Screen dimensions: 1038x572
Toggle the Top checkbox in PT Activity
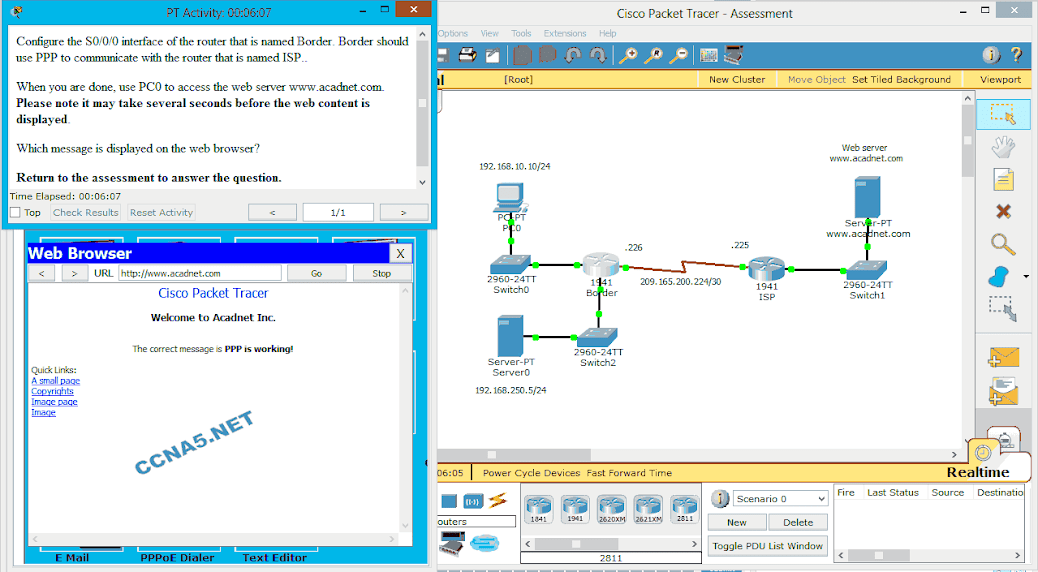15,213
